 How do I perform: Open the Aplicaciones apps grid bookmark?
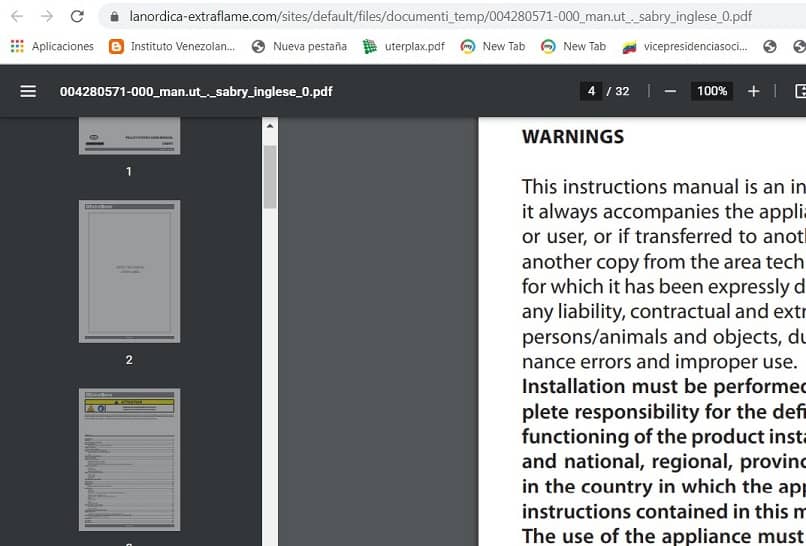click(x=51, y=46)
